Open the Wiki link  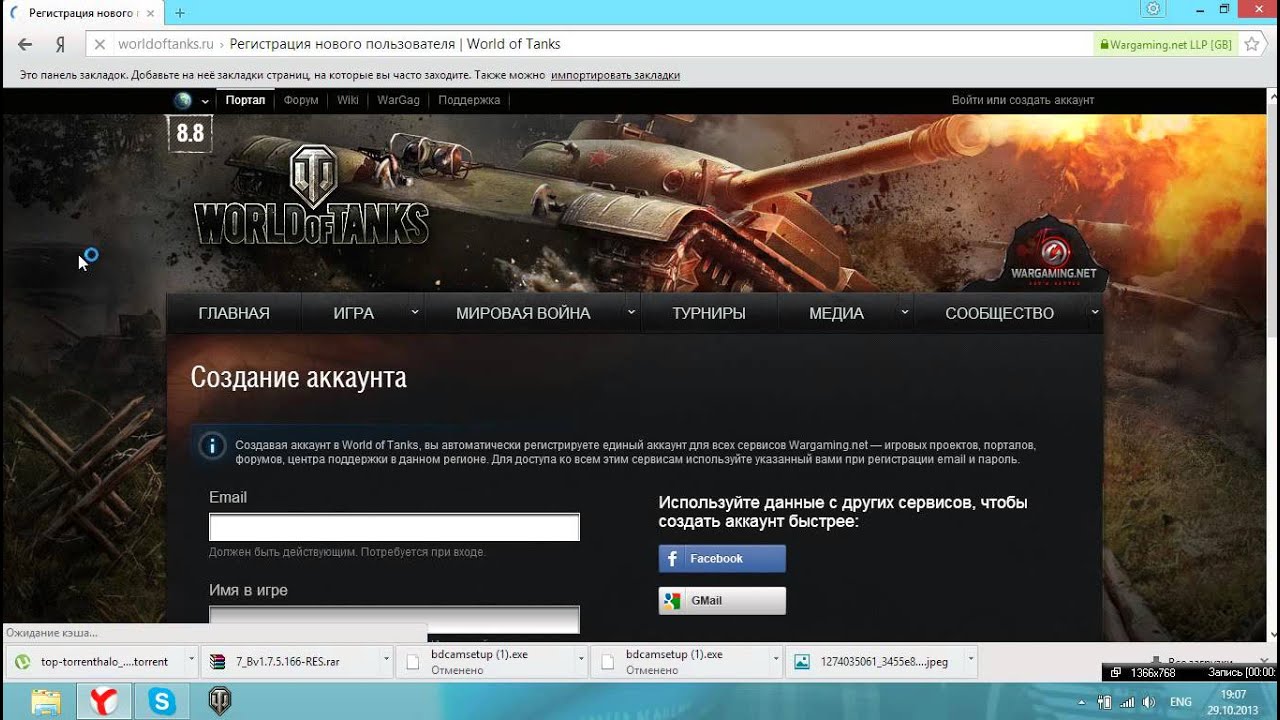tap(348, 100)
